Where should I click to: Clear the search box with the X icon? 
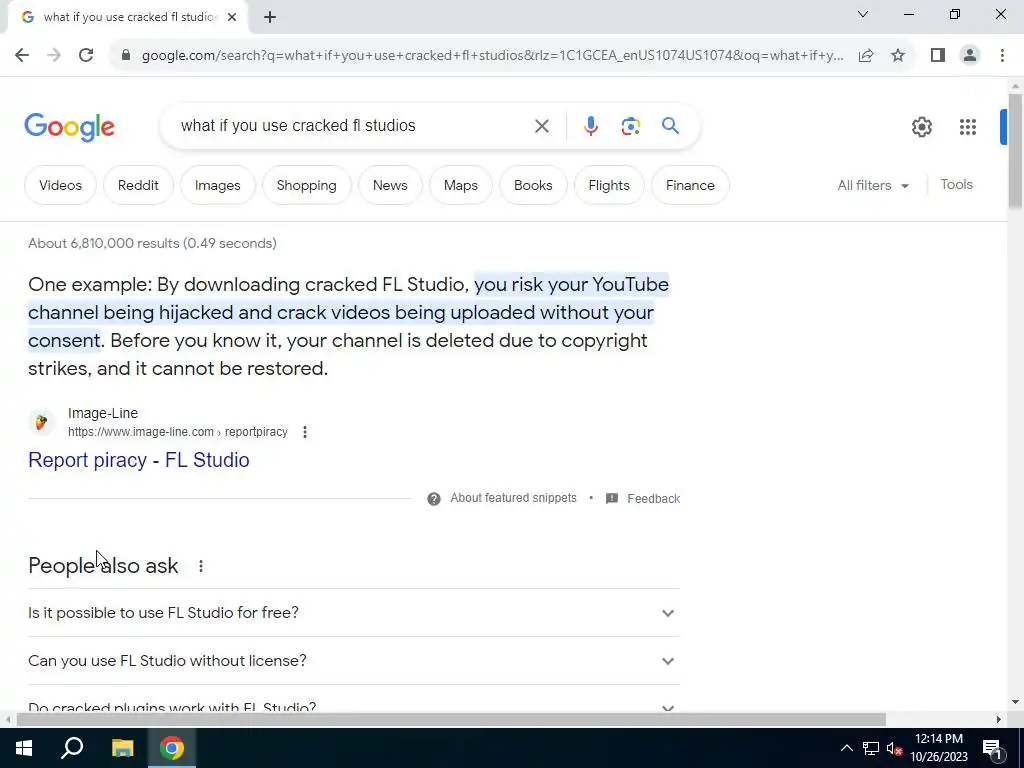tap(541, 126)
